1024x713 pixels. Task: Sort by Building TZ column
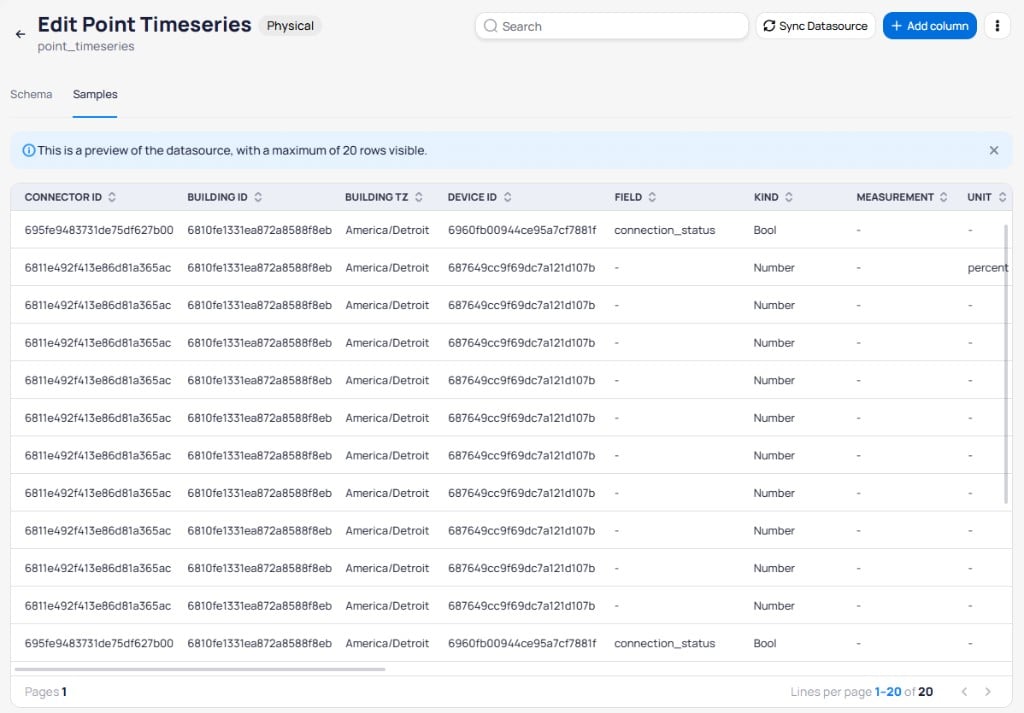coord(419,197)
